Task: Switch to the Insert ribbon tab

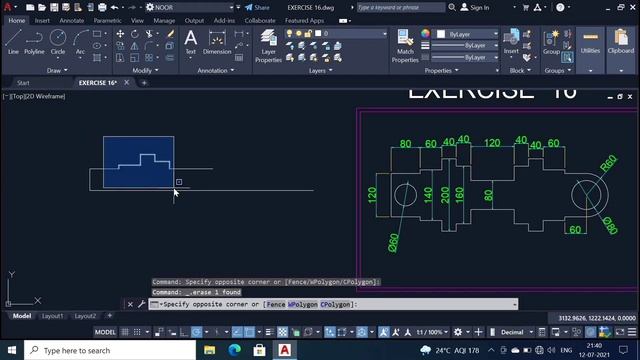Action: [42, 20]
